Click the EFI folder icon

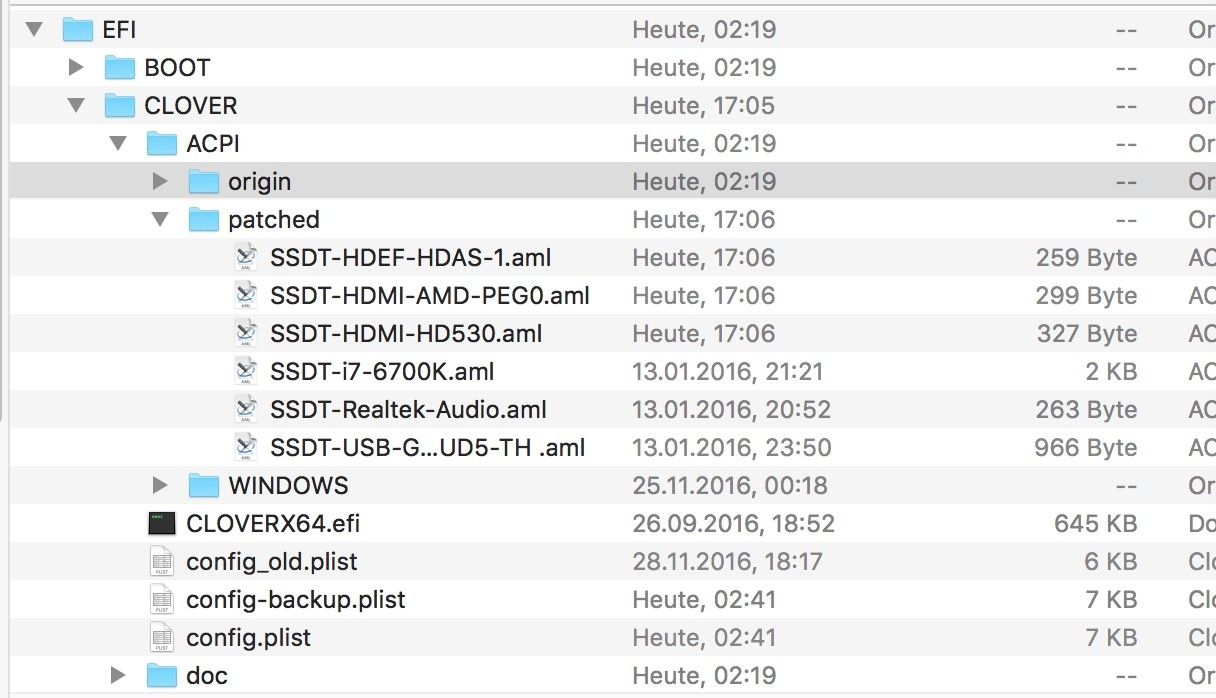point(77,30)
